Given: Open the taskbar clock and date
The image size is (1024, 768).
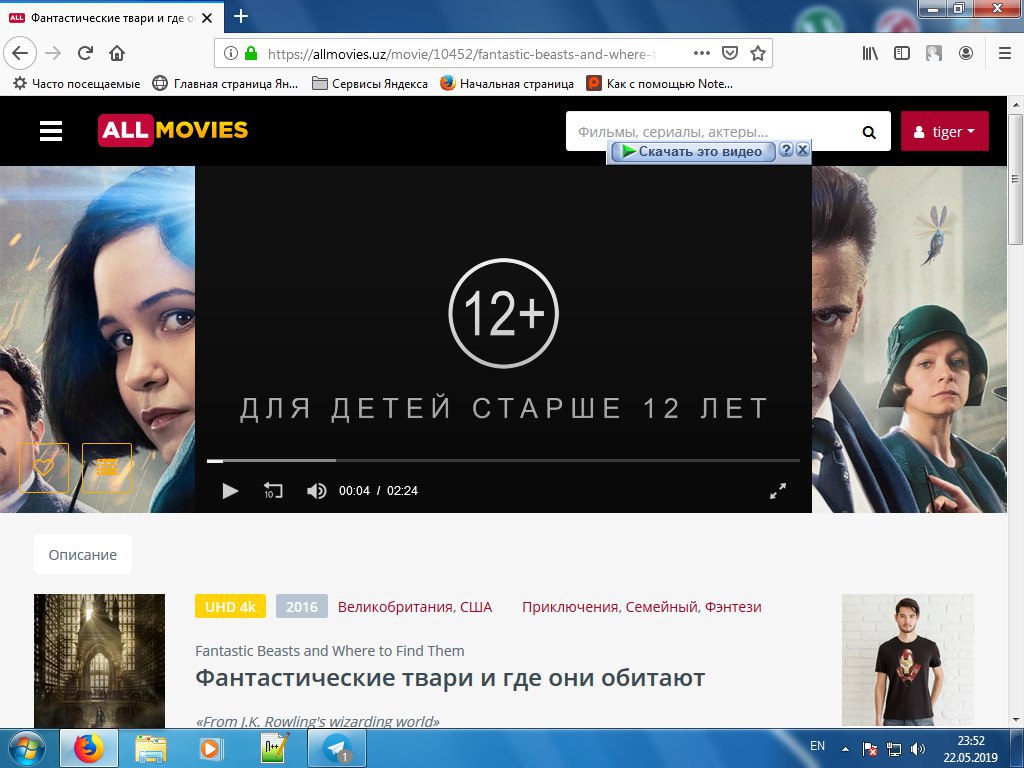Looking at the screenshot, I should [970, 749].
